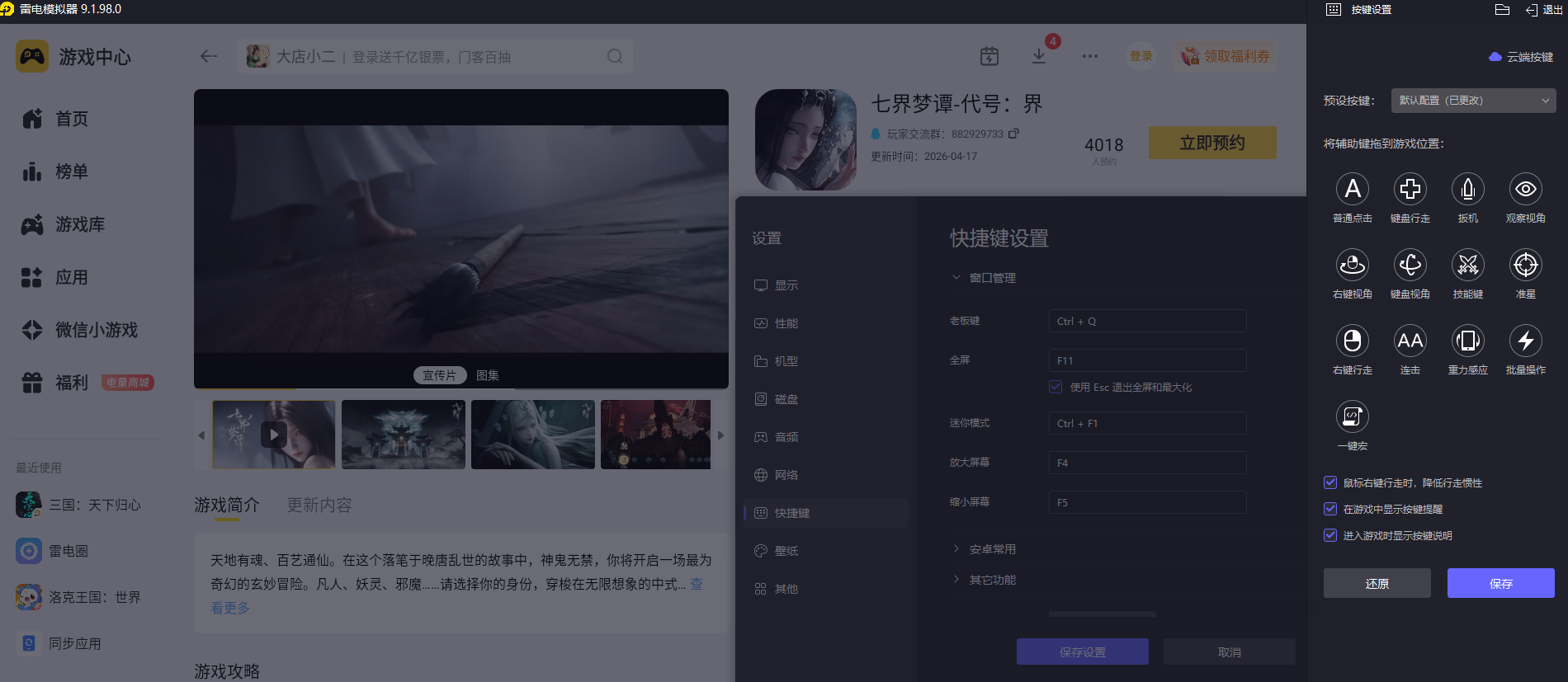Open 性能 settings tab
The image size is (1568, 682).
point(825,323)
